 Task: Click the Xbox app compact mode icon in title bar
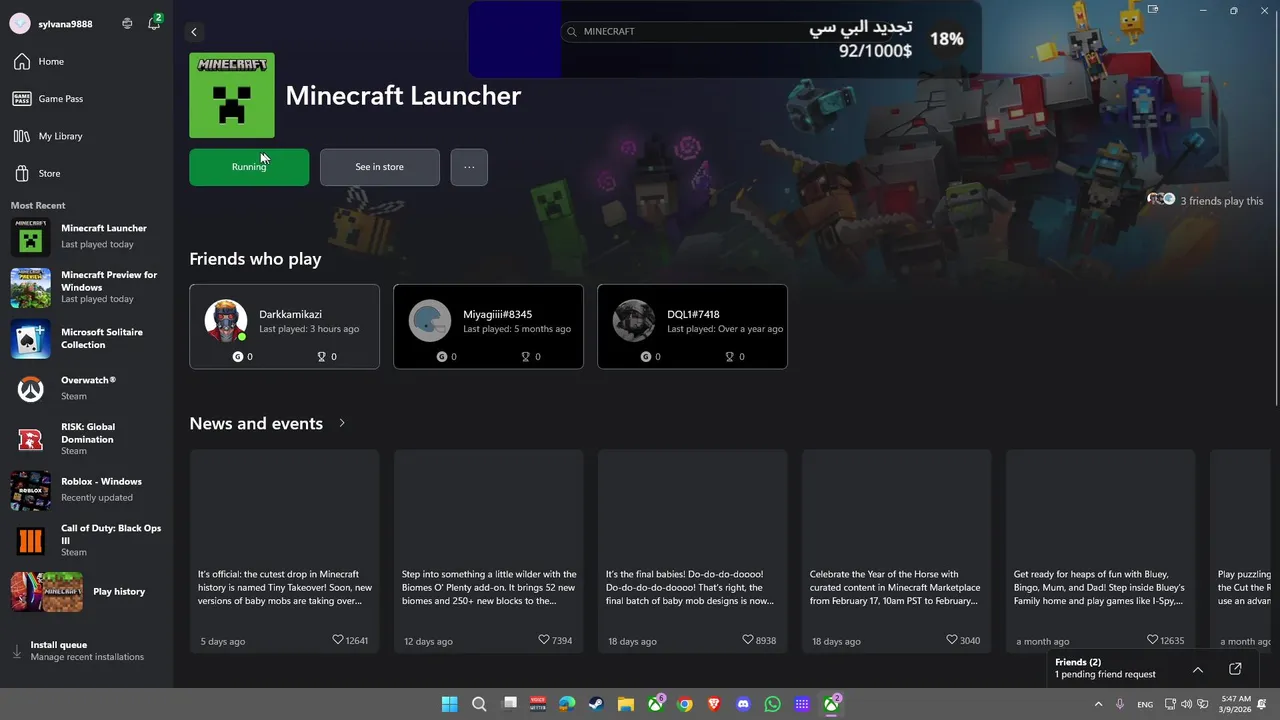coord(1153,10)
